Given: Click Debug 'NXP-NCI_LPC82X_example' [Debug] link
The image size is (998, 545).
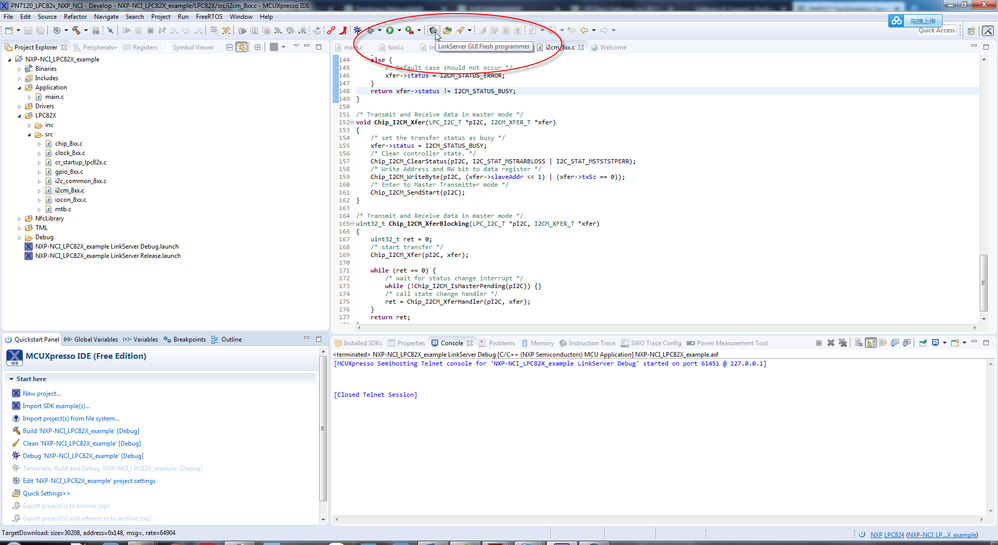Looking at the screenshot, I should click(x=83, y=456).
